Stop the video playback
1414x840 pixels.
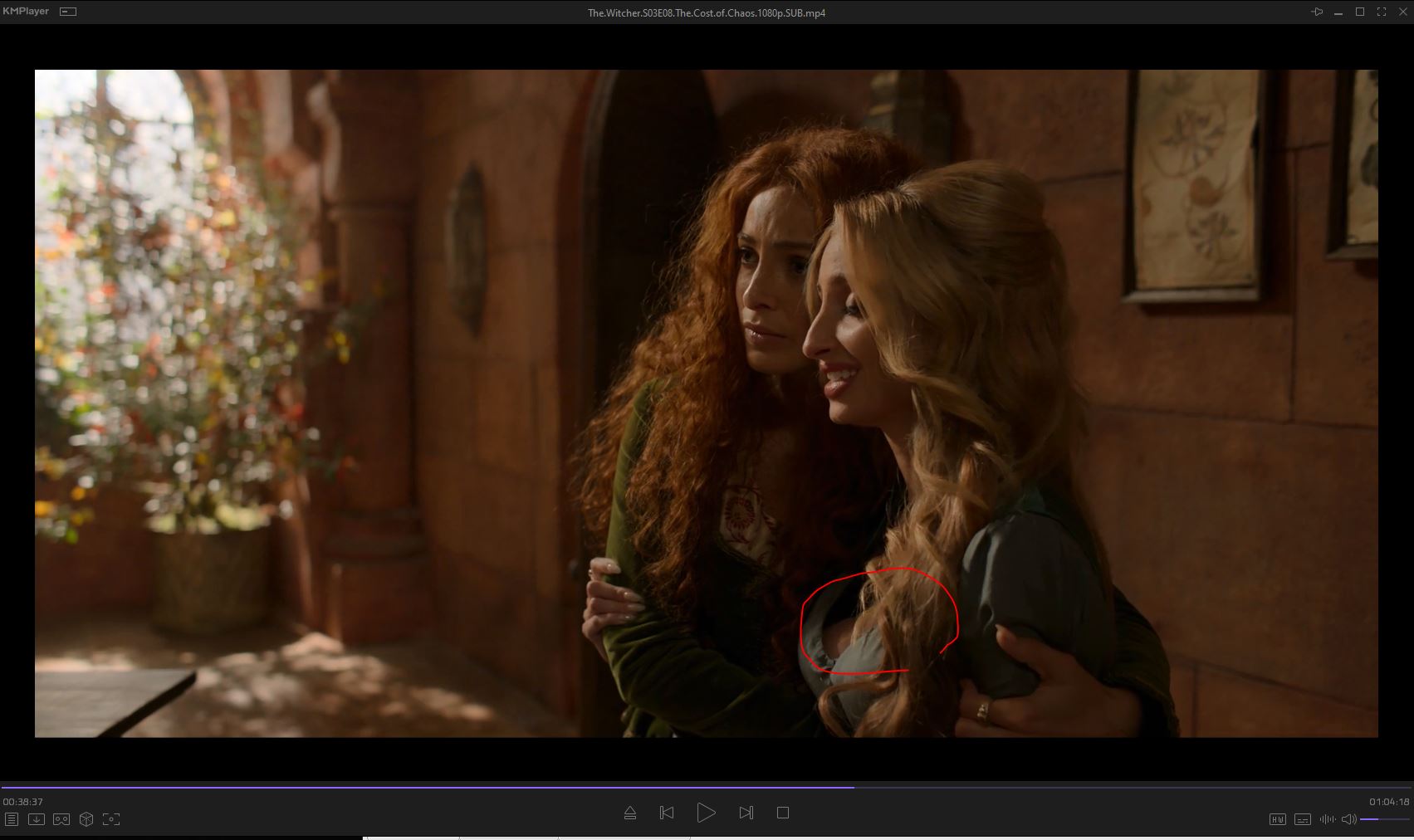click(x=782, y=813)
